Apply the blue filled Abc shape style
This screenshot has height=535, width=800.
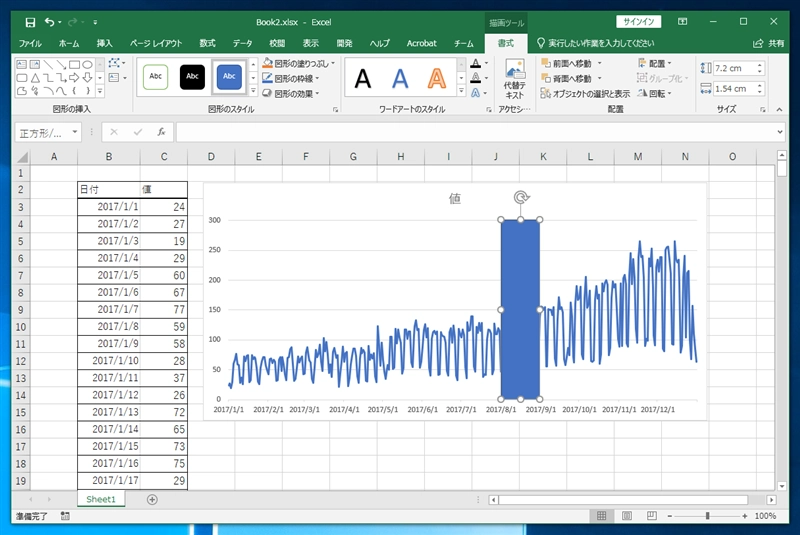tap(229, 77)
